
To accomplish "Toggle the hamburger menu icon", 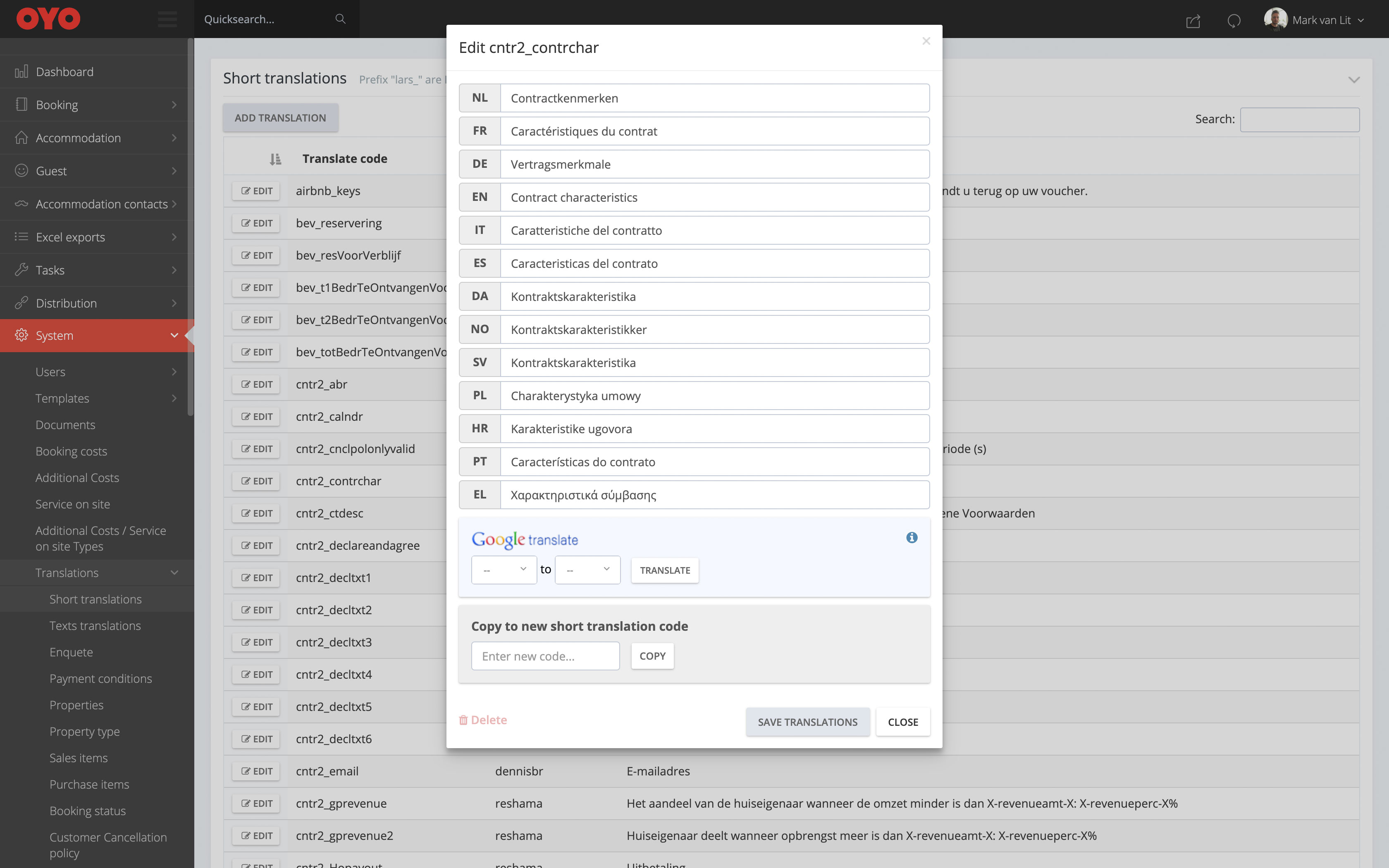I will point(167,19).
